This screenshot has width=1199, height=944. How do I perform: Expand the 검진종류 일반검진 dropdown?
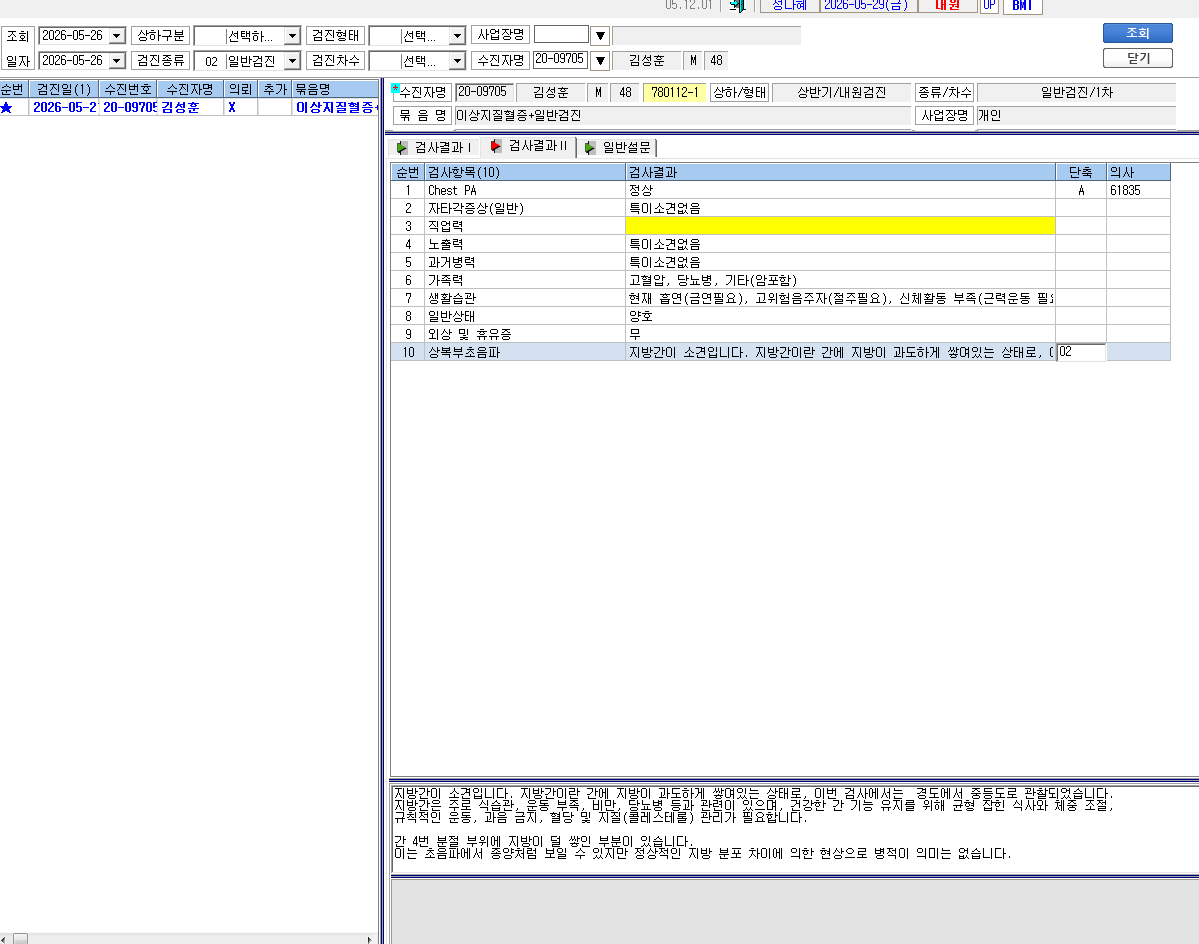click(292, 60)
